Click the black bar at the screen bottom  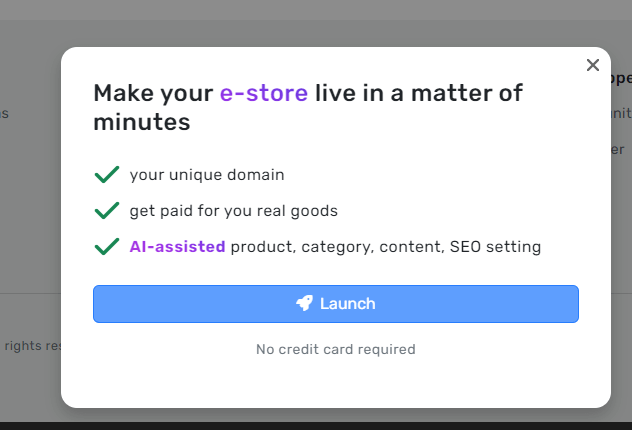point(316,426)
